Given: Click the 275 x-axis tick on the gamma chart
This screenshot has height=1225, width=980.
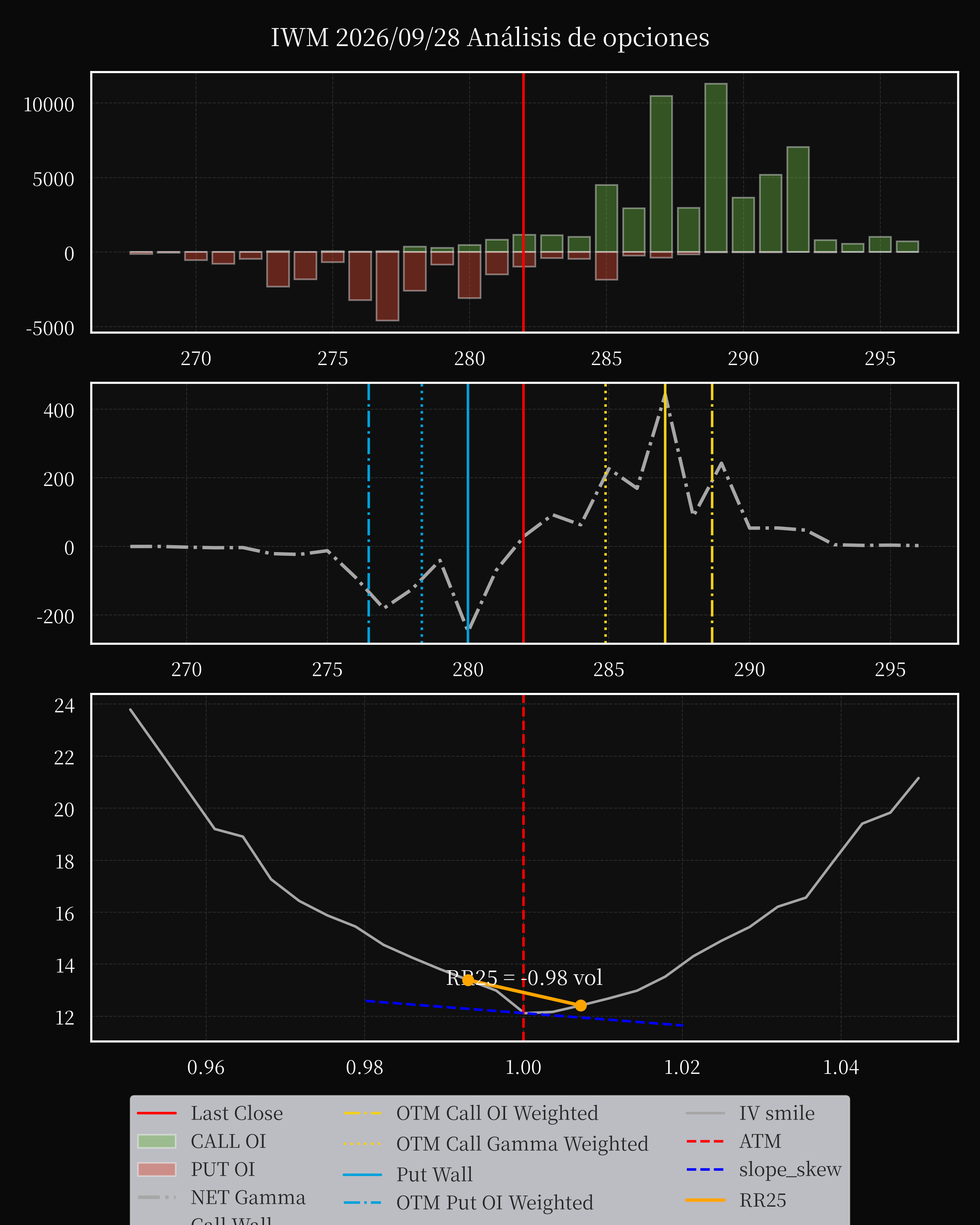Looking at the screenshot, I should pos(327,669).
